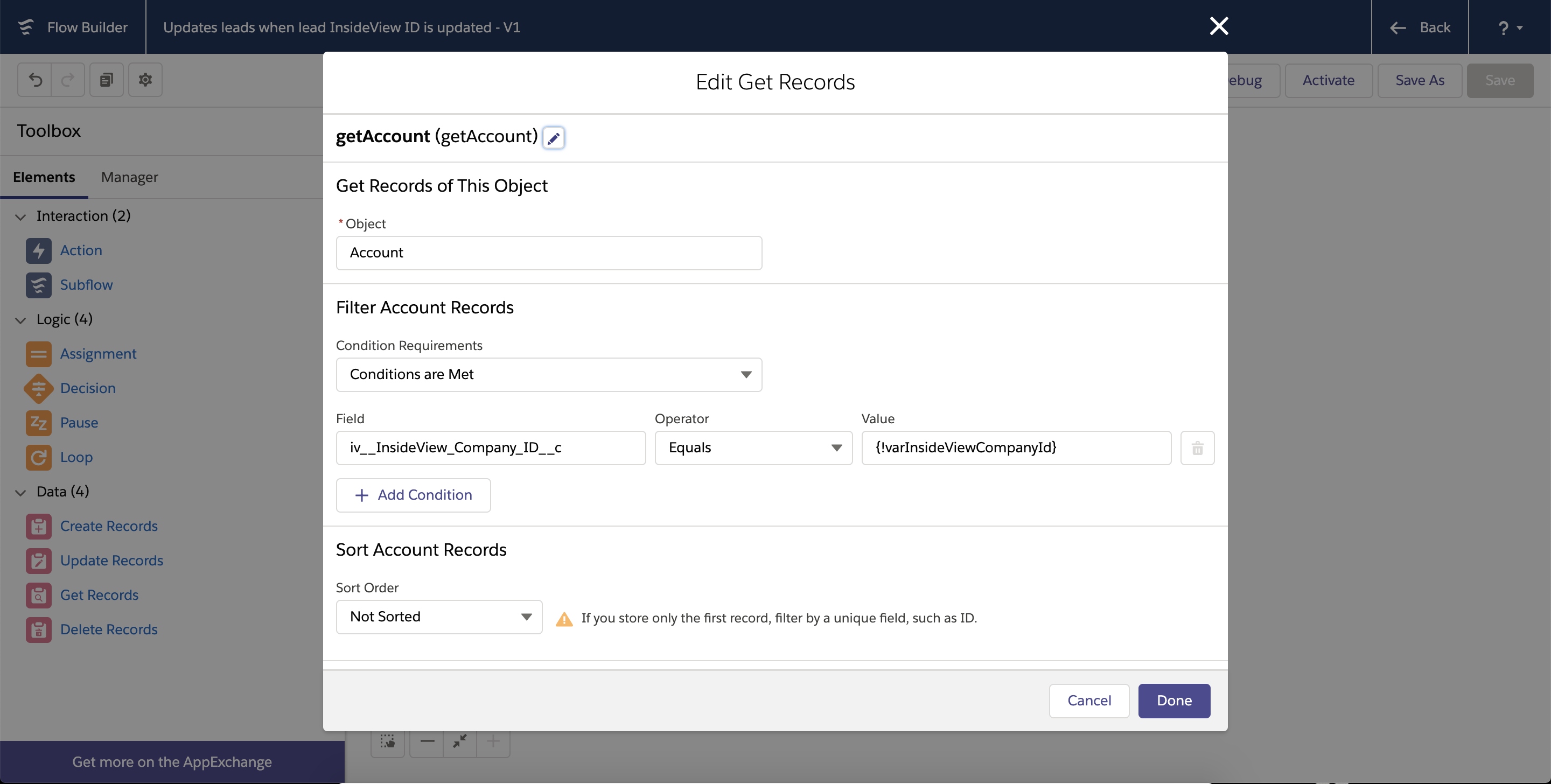1551x784 pixels.
Task: Open the Condition Requirements dropdown
Action: 549,375
